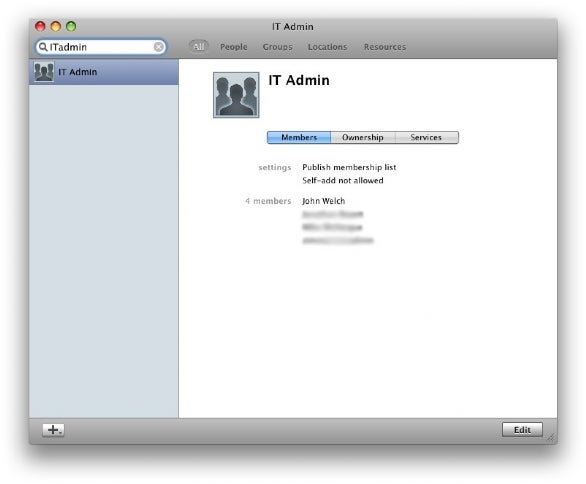Show All directory entries
Viewport: 586px width, 484px height.
[198, 47]
